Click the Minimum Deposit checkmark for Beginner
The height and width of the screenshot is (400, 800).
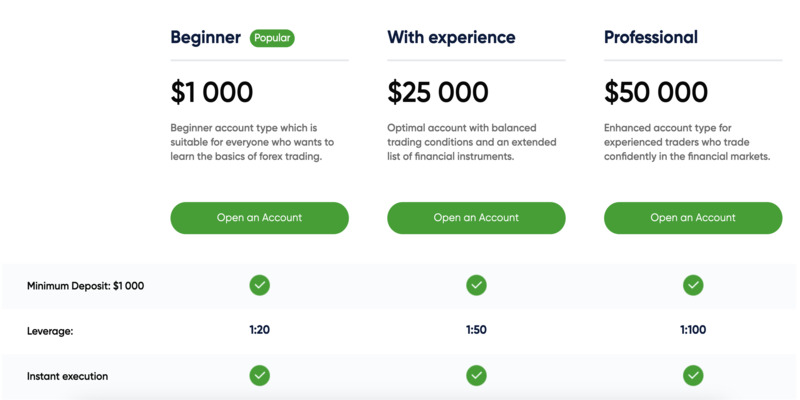[x=259, y=285]
